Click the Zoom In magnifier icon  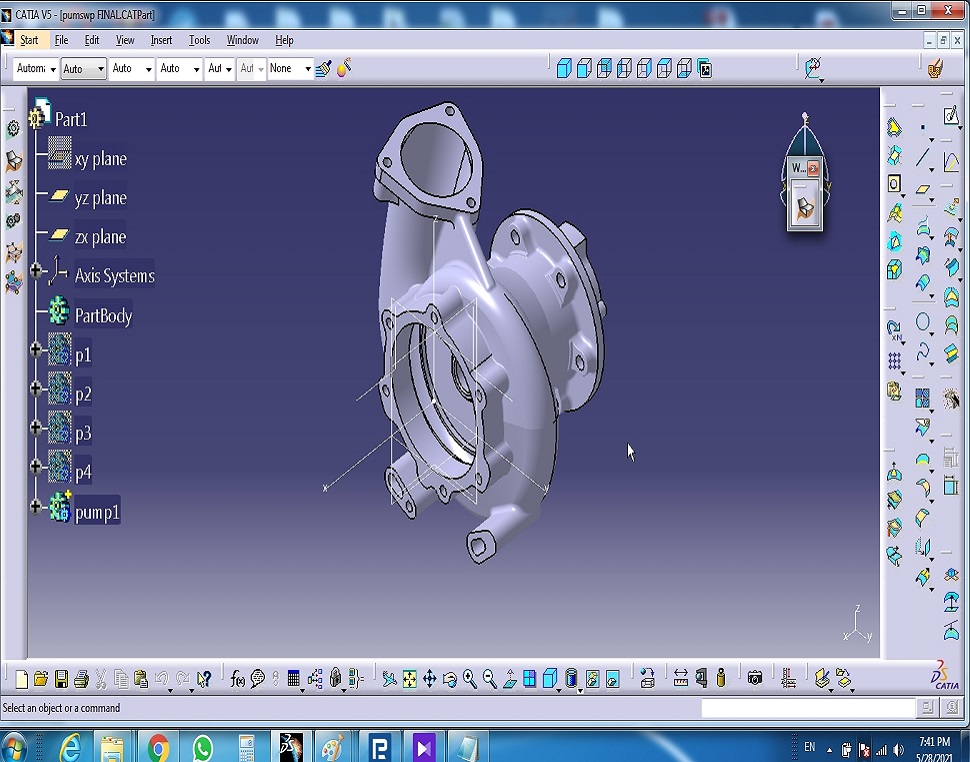[x=470, y=679]
